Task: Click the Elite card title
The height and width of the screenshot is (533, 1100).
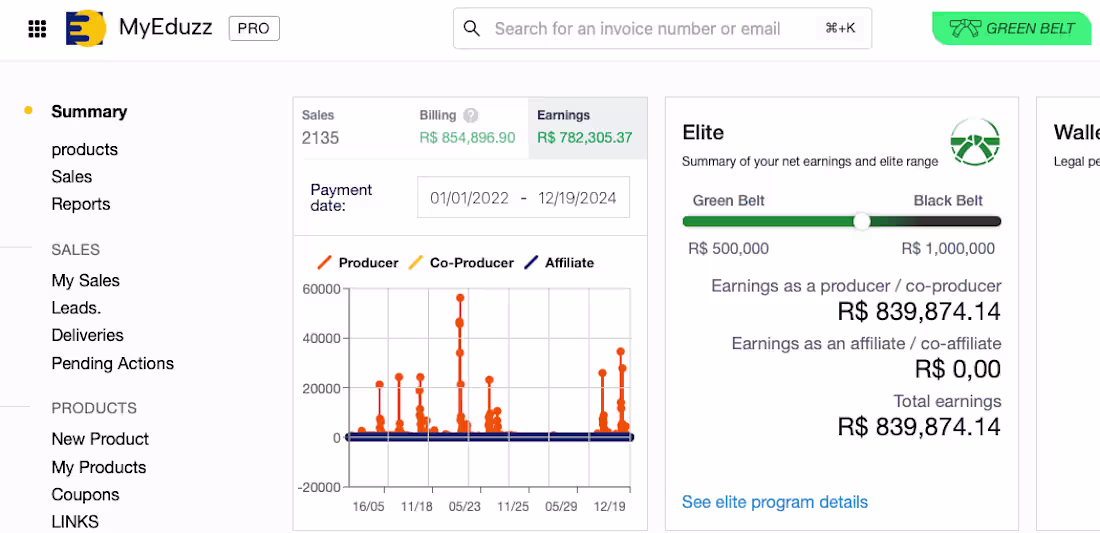Action: coord(703,133)
